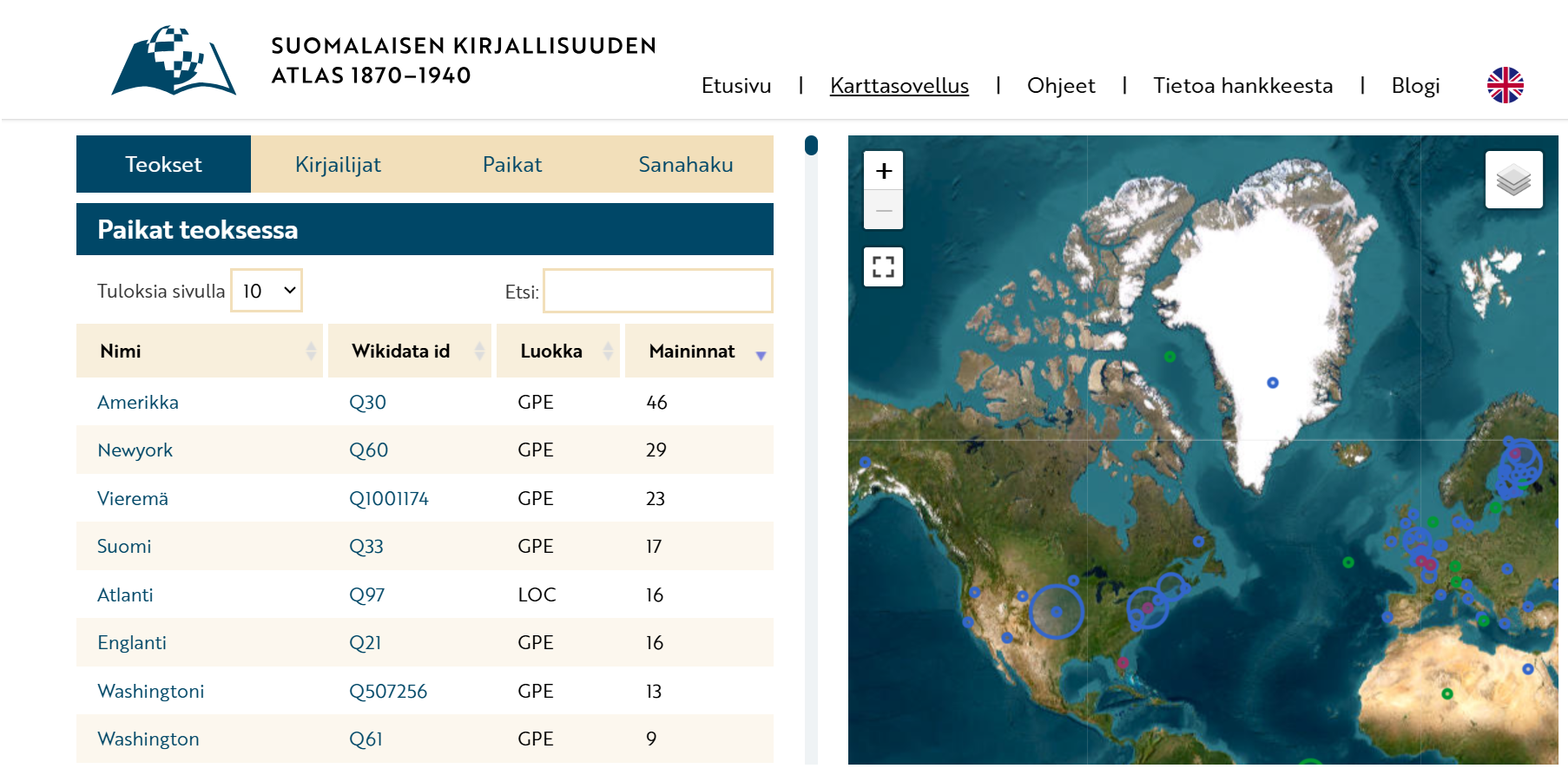Sort table by Nimi column

(199, 351)
